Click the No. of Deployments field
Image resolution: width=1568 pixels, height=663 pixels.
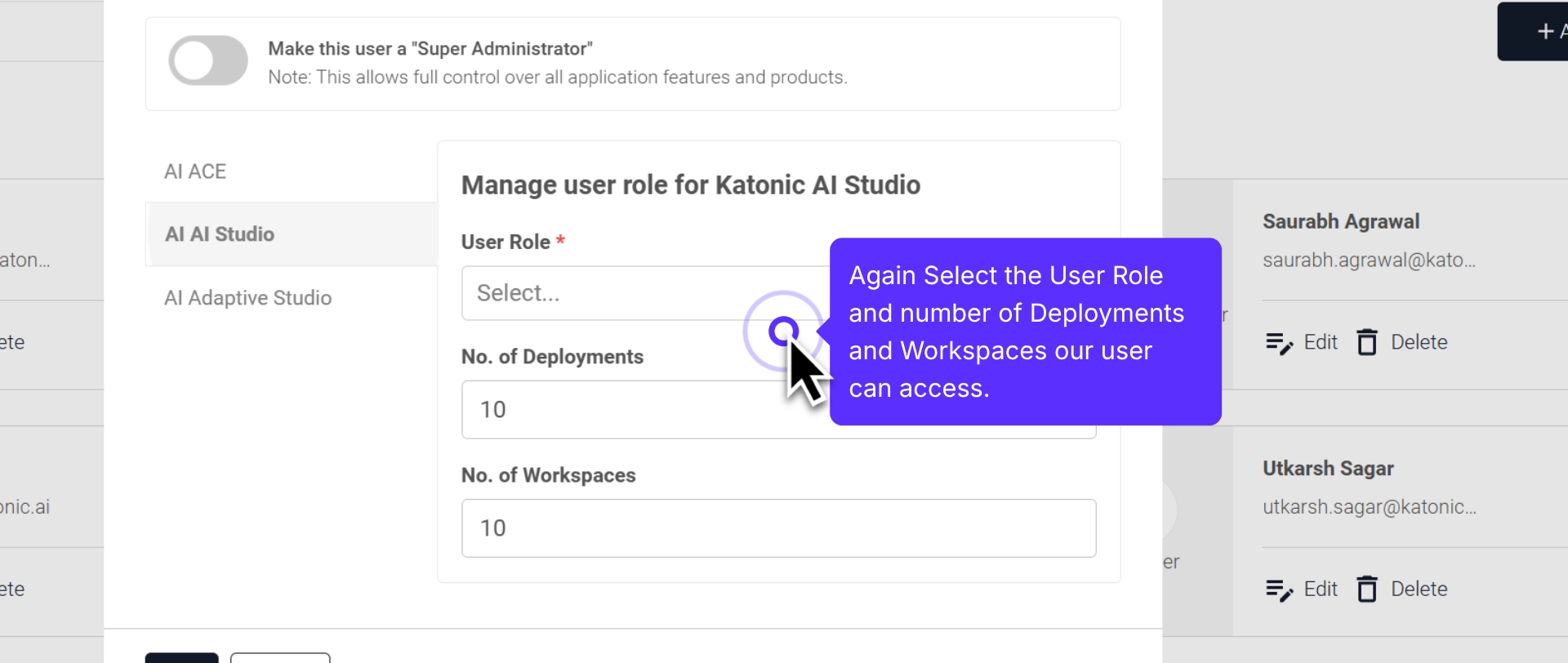tap(637, 410)
